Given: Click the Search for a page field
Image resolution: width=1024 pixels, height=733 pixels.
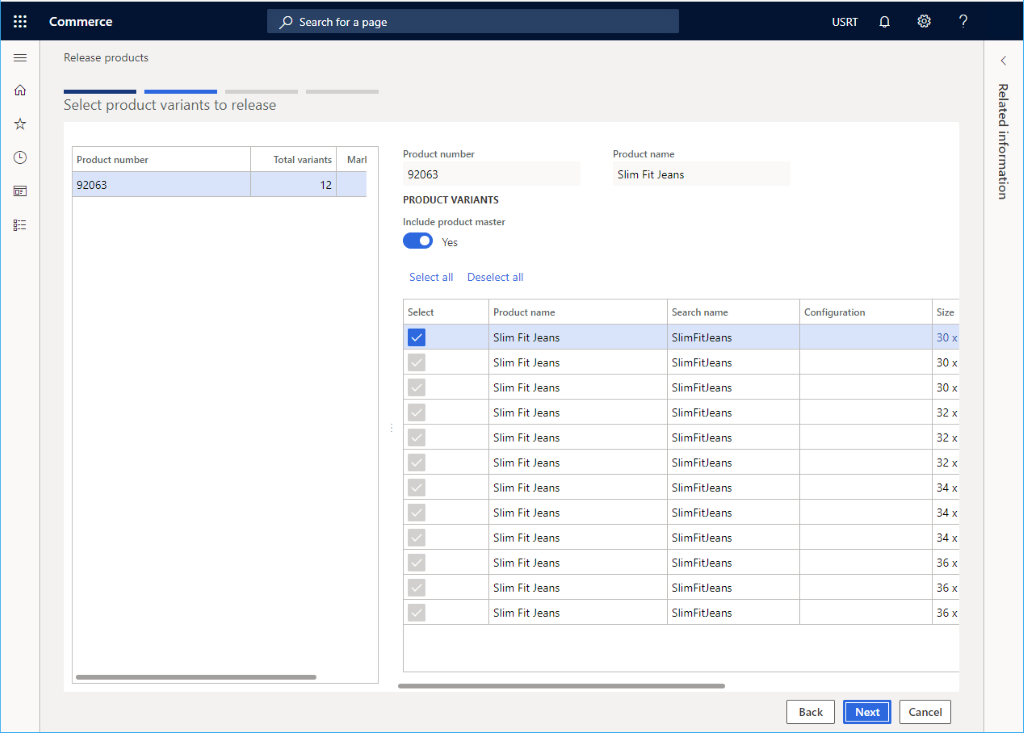Looking at the screenshot, I should [472, 20].
